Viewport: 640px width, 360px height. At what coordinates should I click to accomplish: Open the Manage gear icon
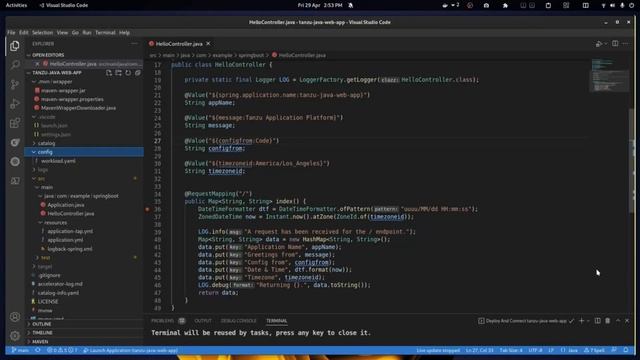pos(15,336)
